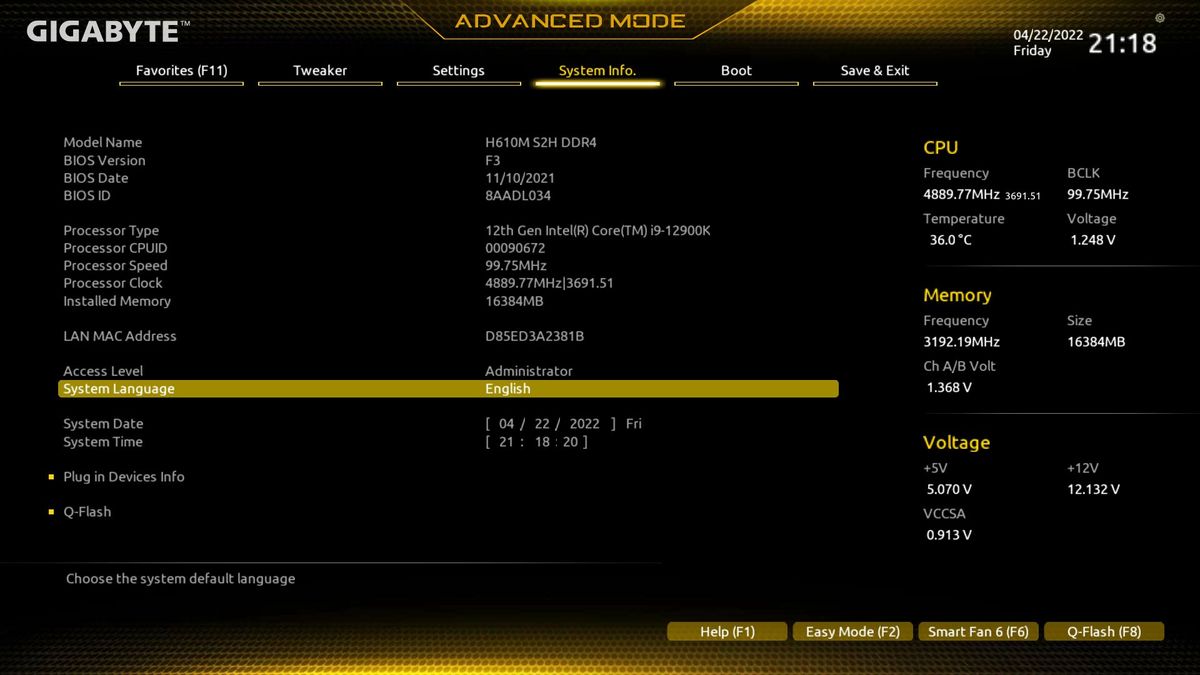Click the Memory heading in side panel
The width and height of the screenshot is (1200, 675).
tap(957, 295)
